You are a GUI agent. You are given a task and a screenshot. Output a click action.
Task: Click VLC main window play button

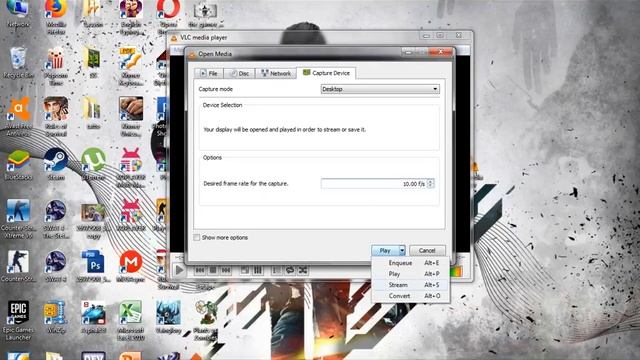179,270
